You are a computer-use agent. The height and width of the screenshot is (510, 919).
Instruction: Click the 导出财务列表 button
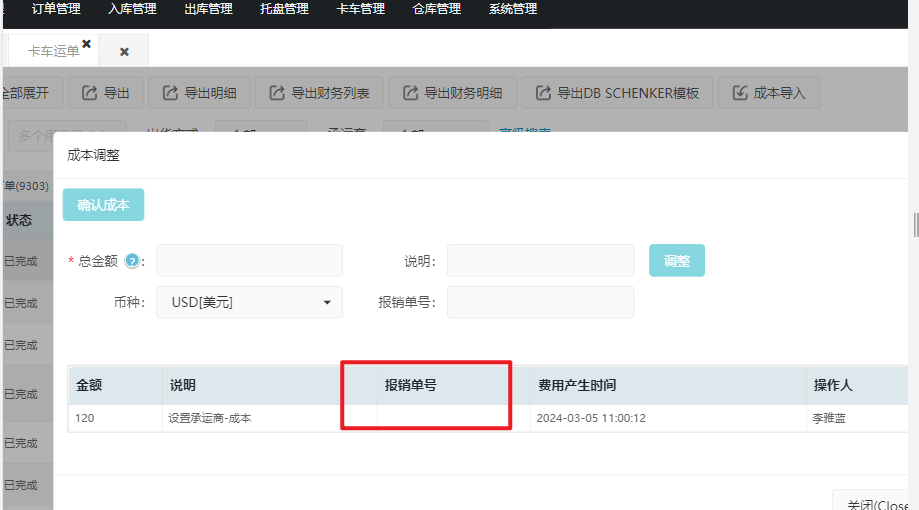tap(319, 93)
